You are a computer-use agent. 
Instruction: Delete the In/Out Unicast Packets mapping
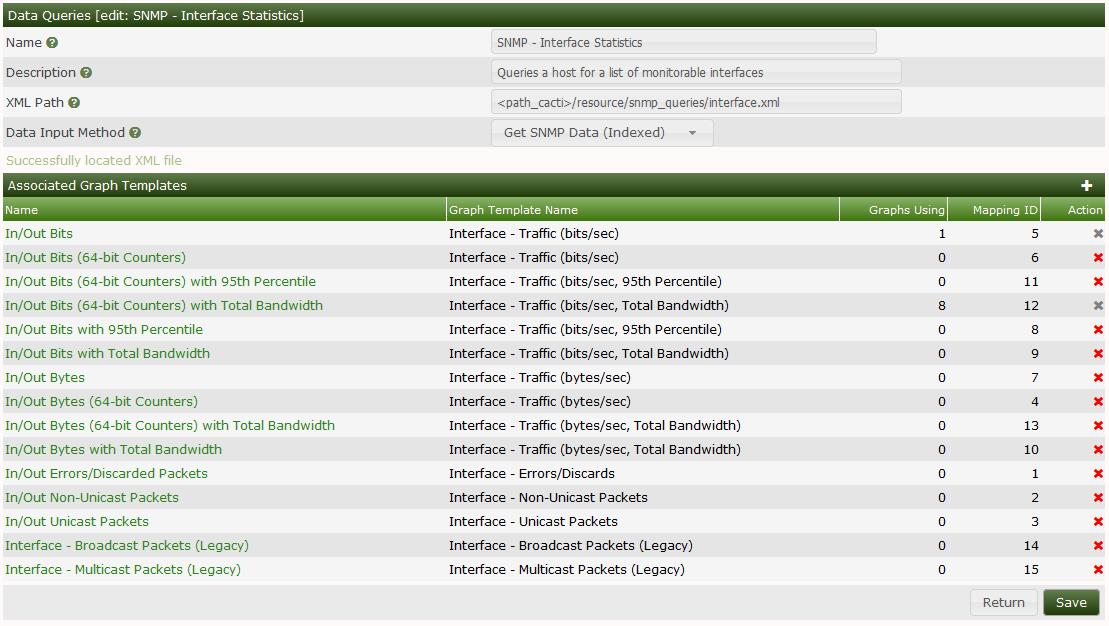click(1097, 521)
